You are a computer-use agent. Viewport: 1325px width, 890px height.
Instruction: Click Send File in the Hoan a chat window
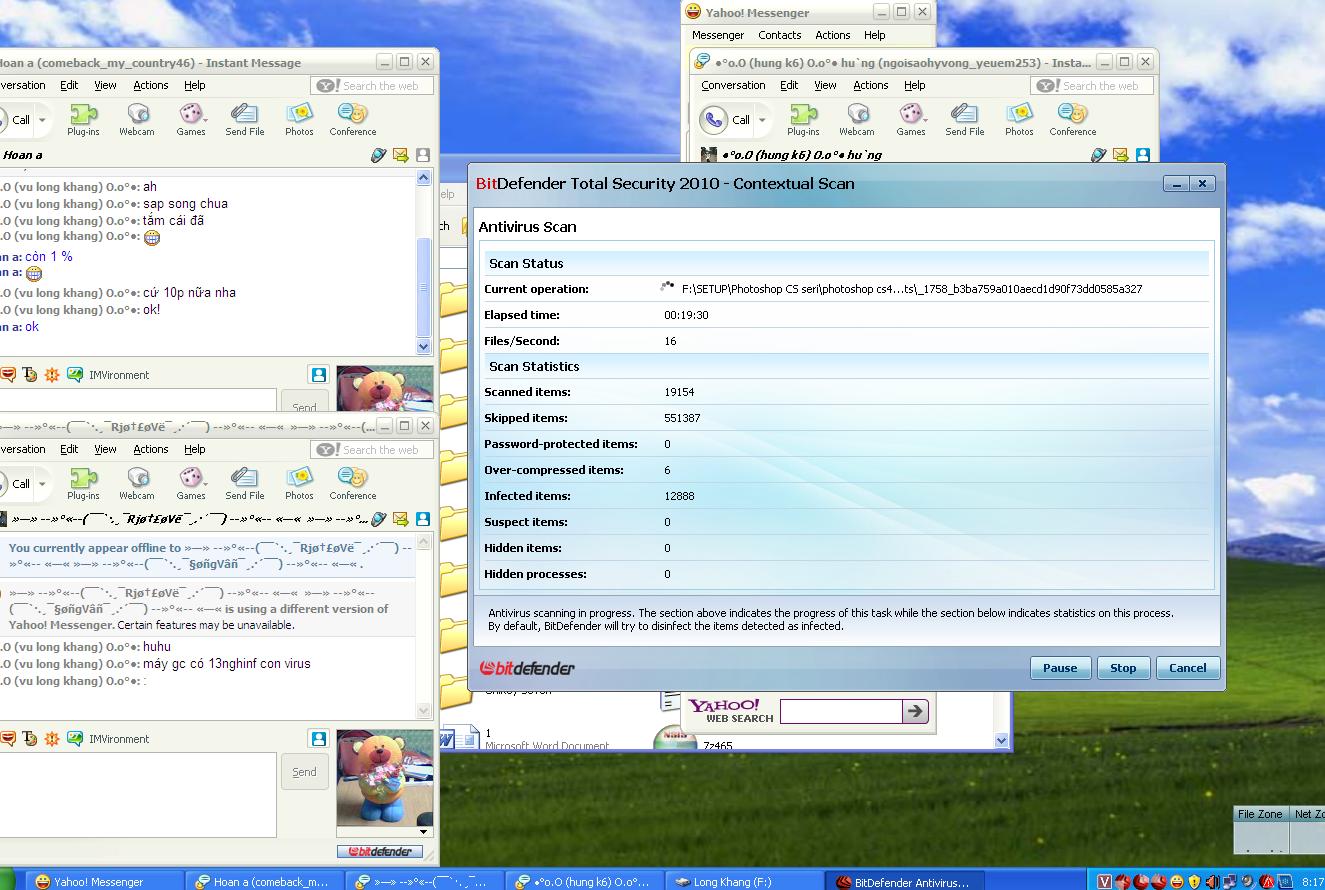[244, 119]
